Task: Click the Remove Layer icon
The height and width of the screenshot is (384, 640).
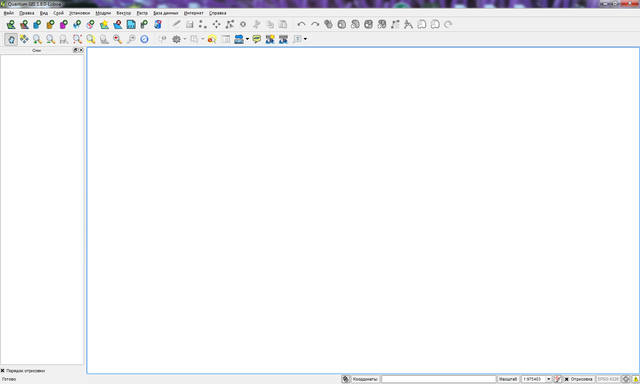Action: (x=118, y=24)
